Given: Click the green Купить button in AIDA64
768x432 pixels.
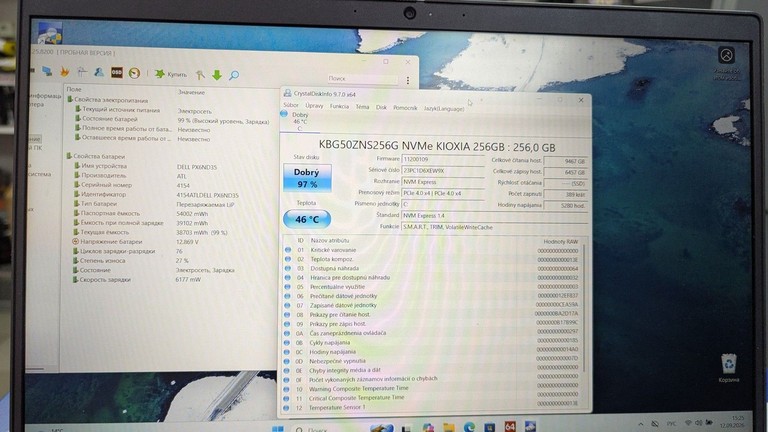Looking at the screenshot, I should (x=171, y=74).
